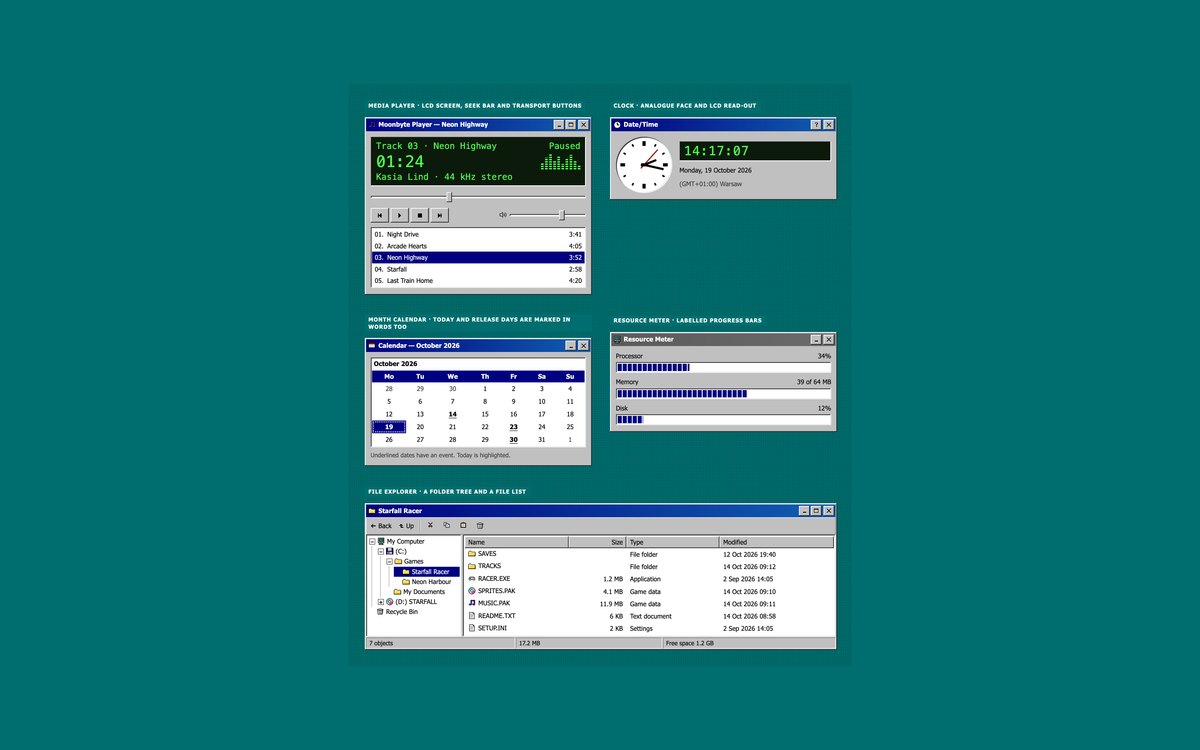Screen dimensions: 1200x750
Task: Sort files by the Name column header
Action: click(x=516, y=542)
